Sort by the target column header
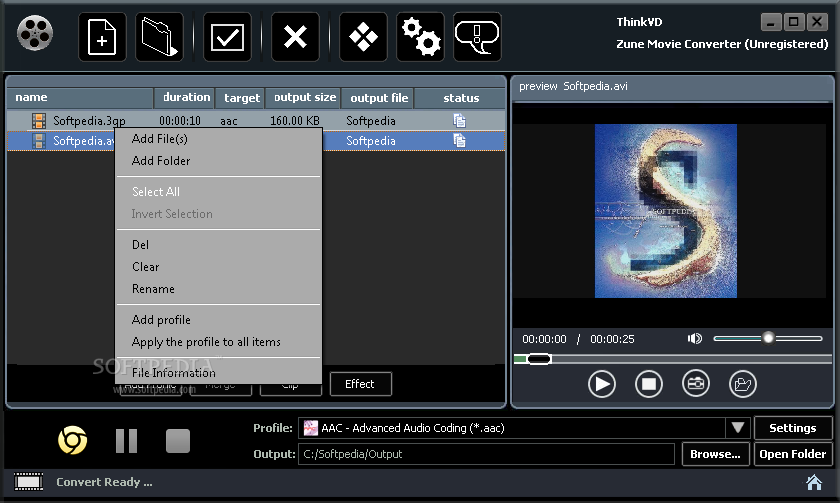 [x=241, y=98]
